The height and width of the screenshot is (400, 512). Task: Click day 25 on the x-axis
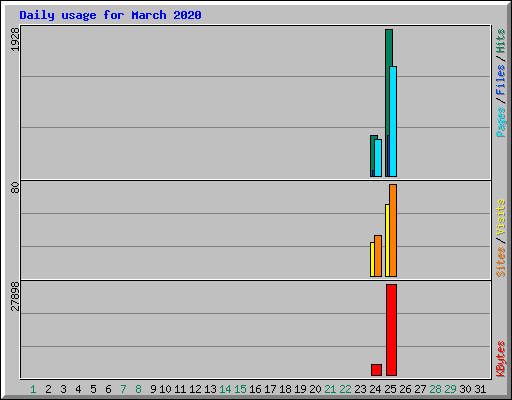tap(390, 389)
